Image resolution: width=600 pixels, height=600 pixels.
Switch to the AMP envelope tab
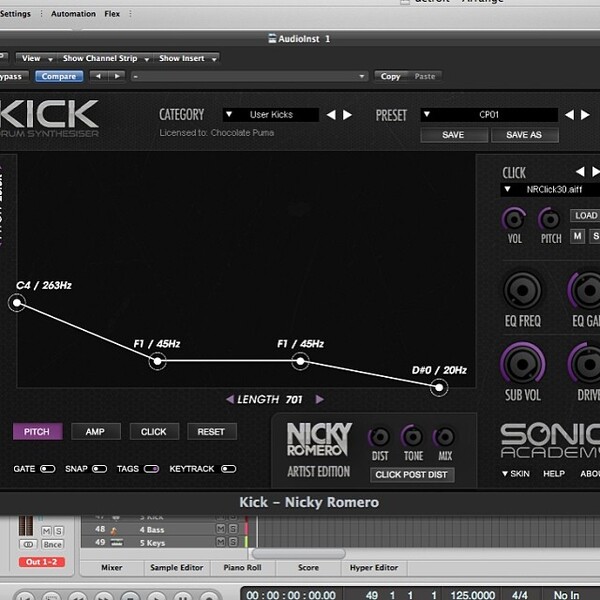96,432
